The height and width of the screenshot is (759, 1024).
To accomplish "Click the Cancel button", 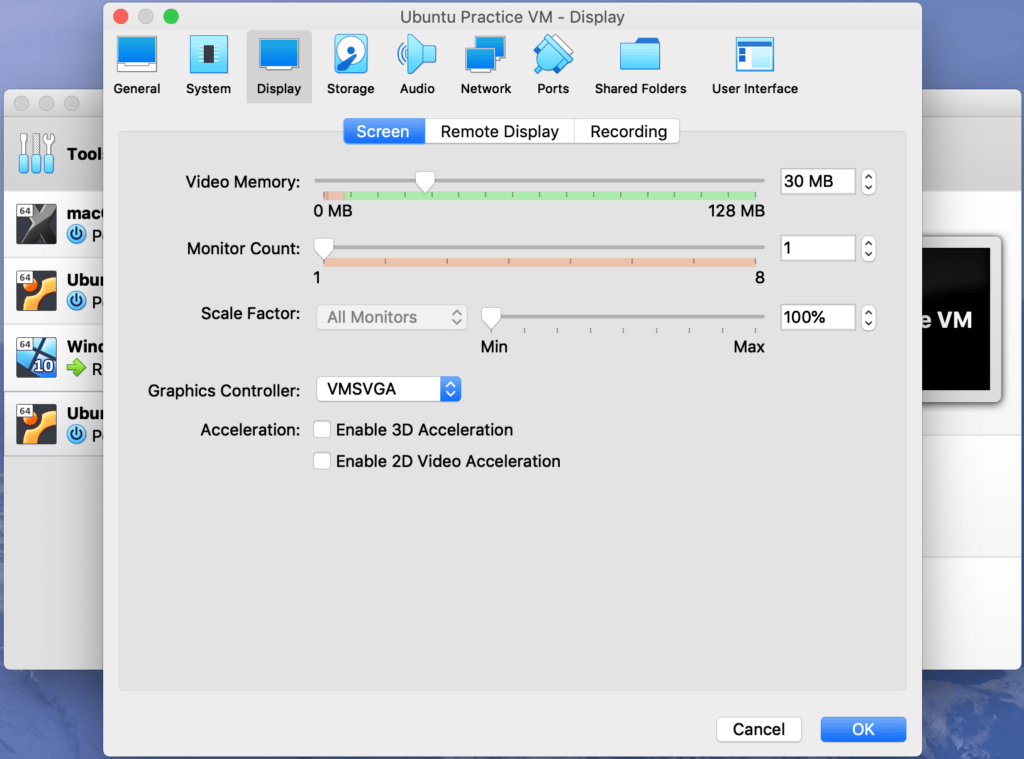I will [759, 729].
